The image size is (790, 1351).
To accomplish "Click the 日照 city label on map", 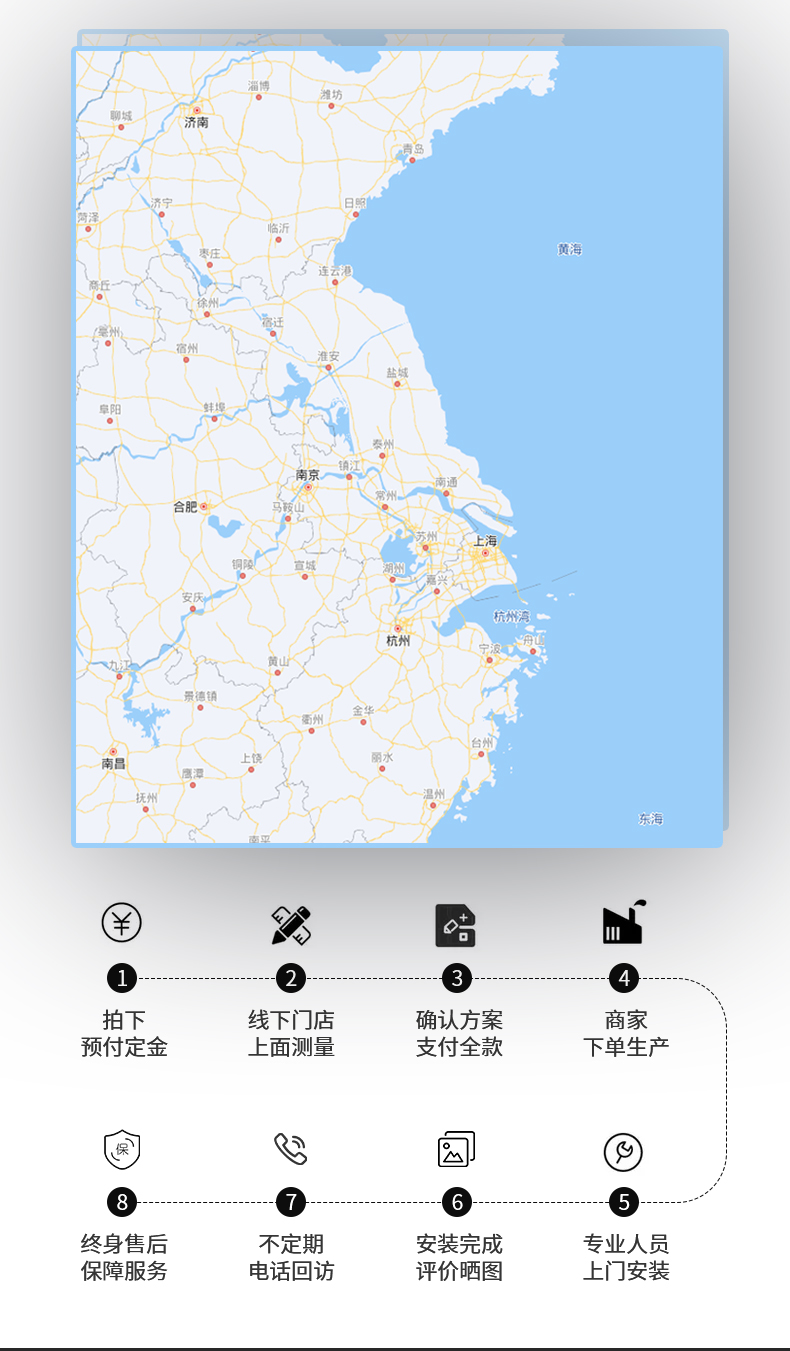I will click(356, 202).
